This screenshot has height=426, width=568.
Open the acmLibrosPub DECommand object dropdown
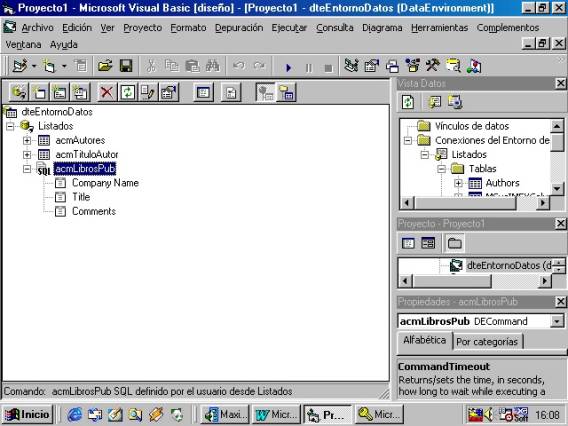click(x=557, y=321)
